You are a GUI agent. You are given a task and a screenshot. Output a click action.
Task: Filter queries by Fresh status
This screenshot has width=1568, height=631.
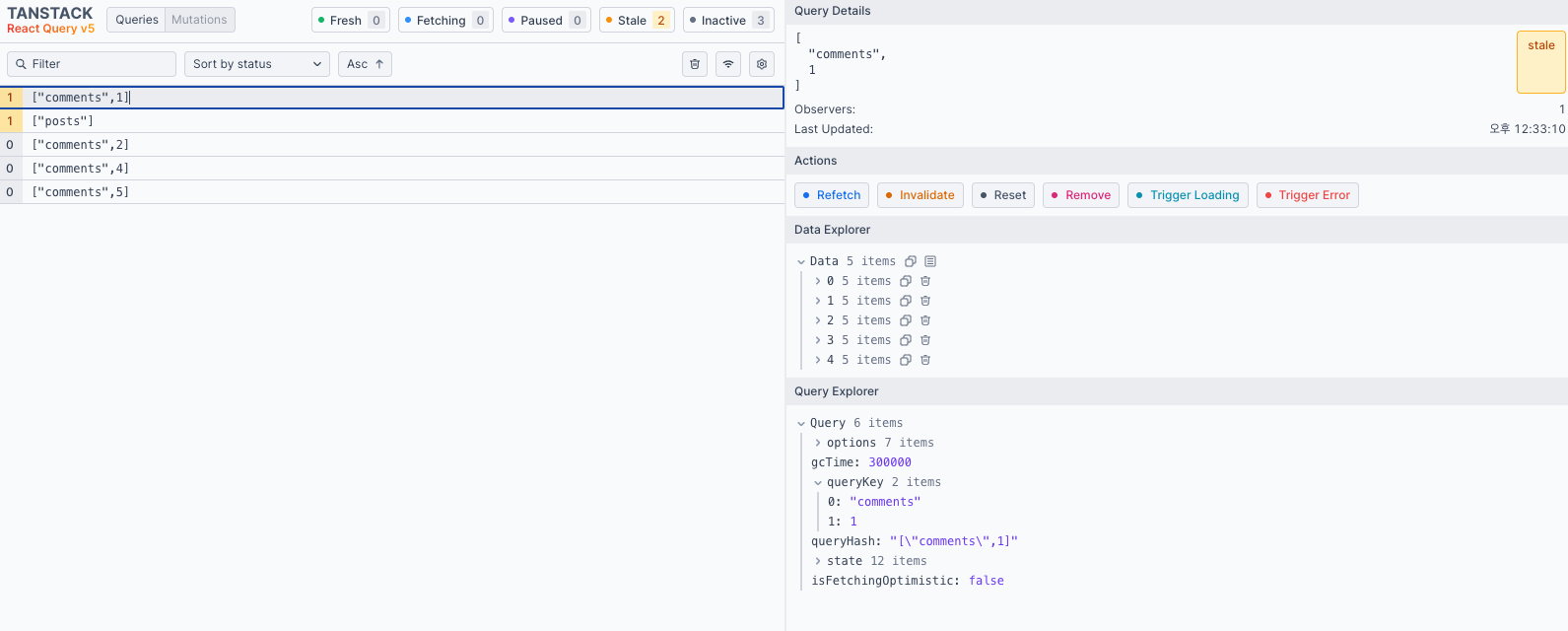pyautogui.click(x=351, y=20)
